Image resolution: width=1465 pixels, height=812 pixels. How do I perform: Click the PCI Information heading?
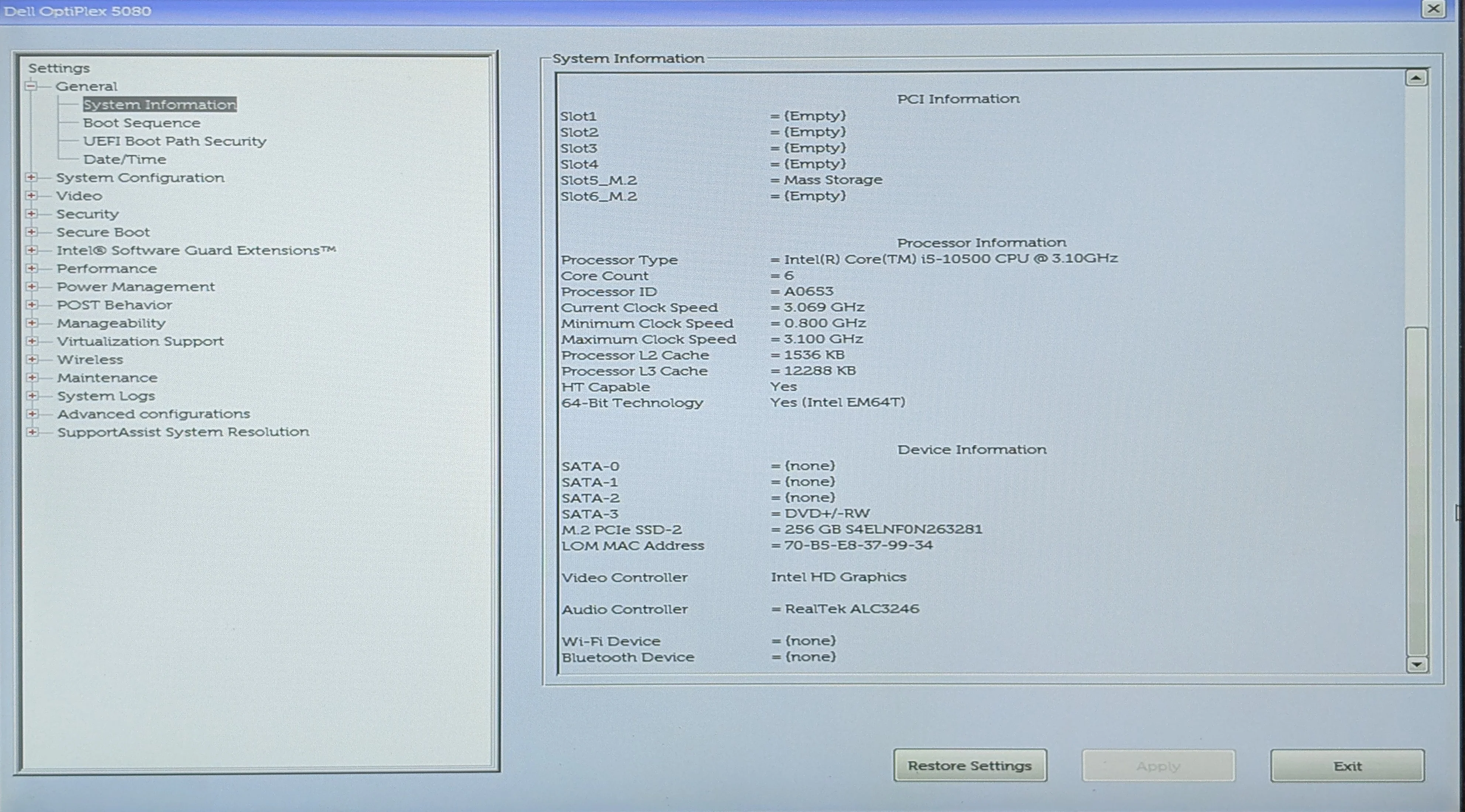[x=958, y=99]
